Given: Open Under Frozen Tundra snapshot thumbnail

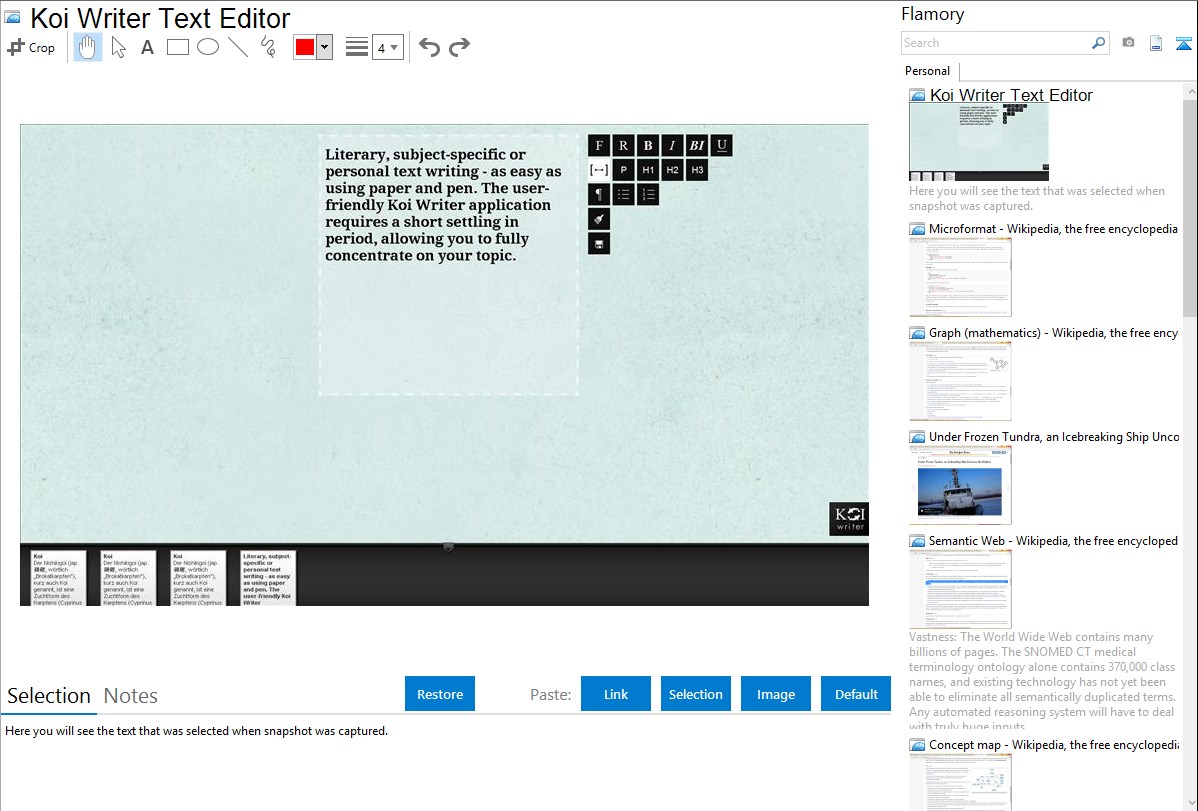Looking at the screenshot, I should coord(960,485).
